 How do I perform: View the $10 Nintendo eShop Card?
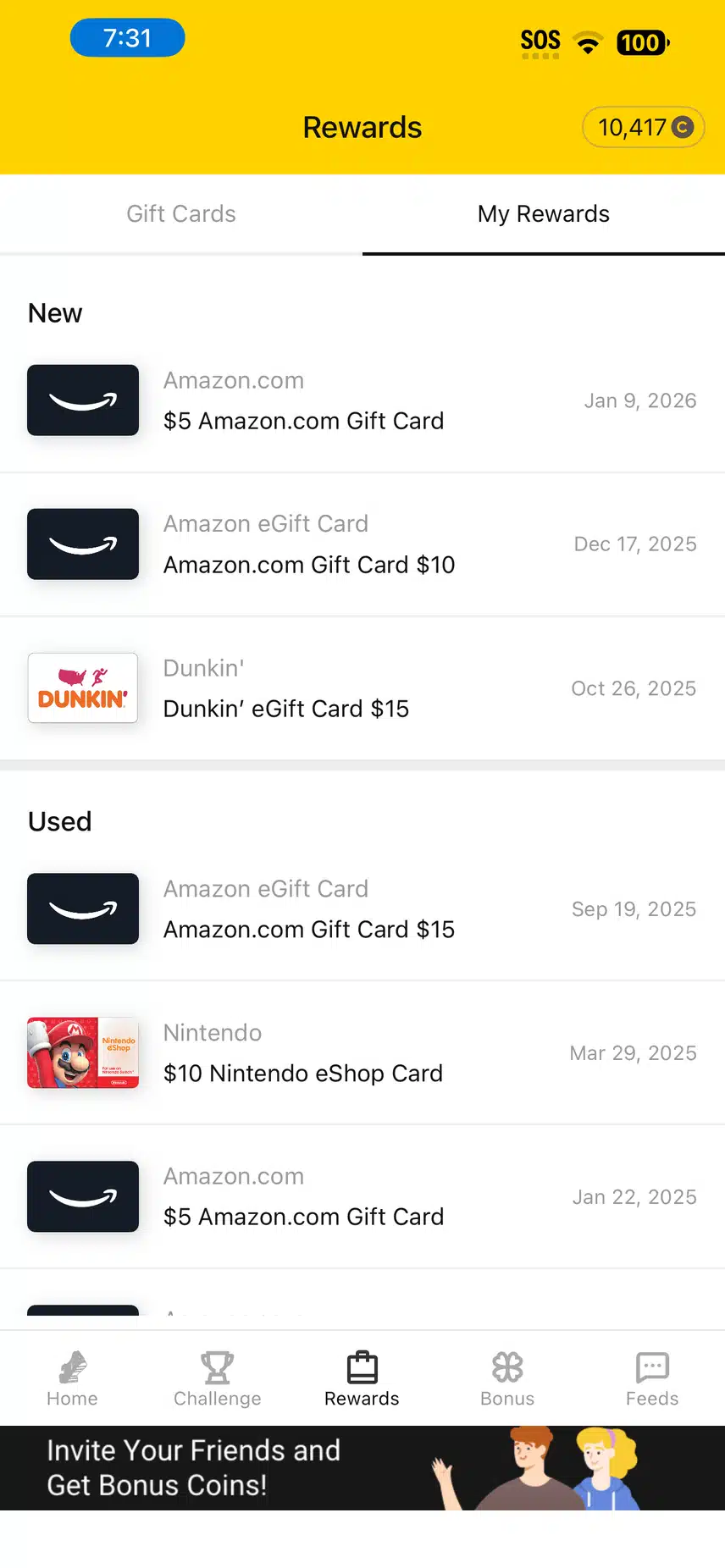303,1074
